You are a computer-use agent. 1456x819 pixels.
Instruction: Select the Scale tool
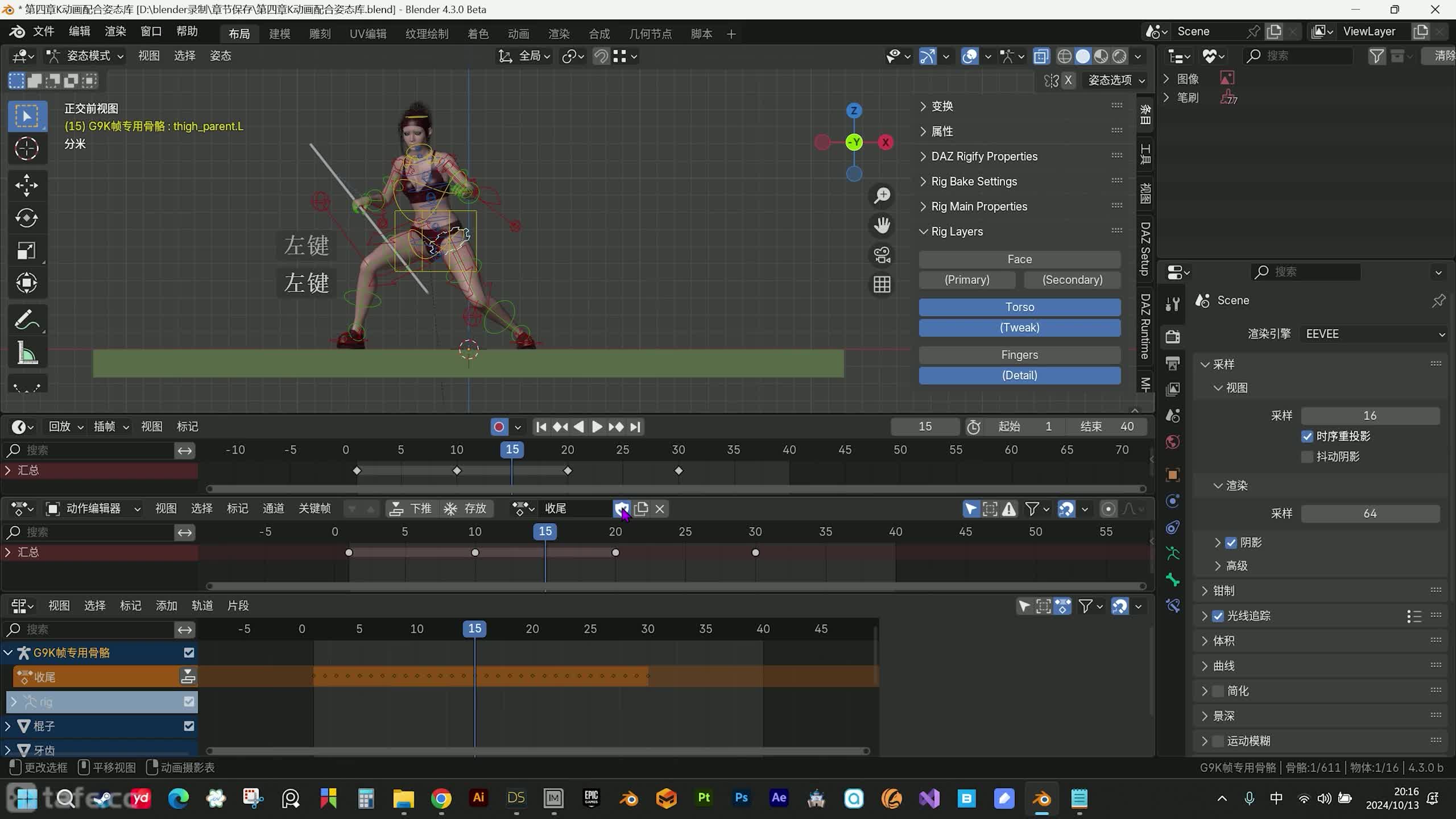coord(27,250)
